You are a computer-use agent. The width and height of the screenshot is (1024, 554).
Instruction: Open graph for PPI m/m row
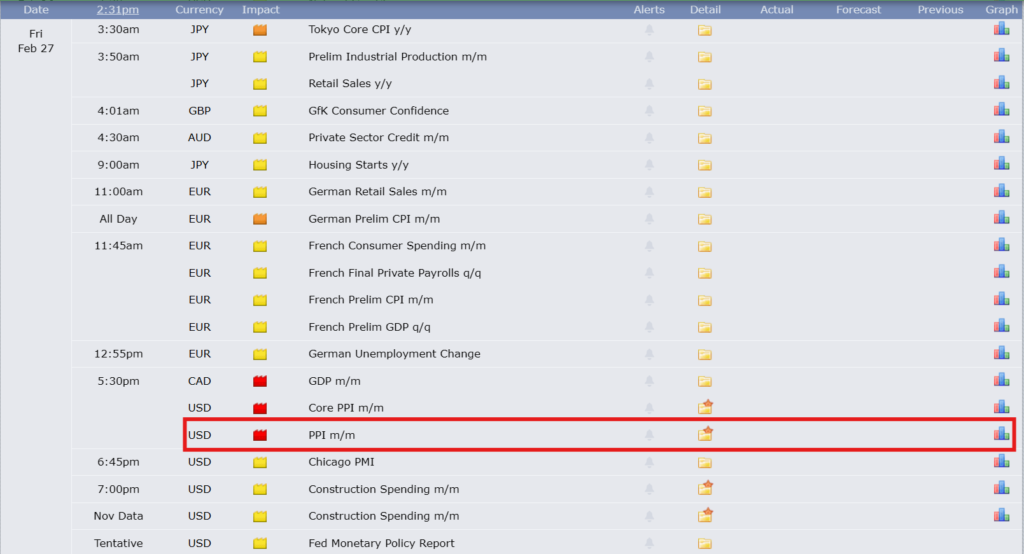[1001, 434]
